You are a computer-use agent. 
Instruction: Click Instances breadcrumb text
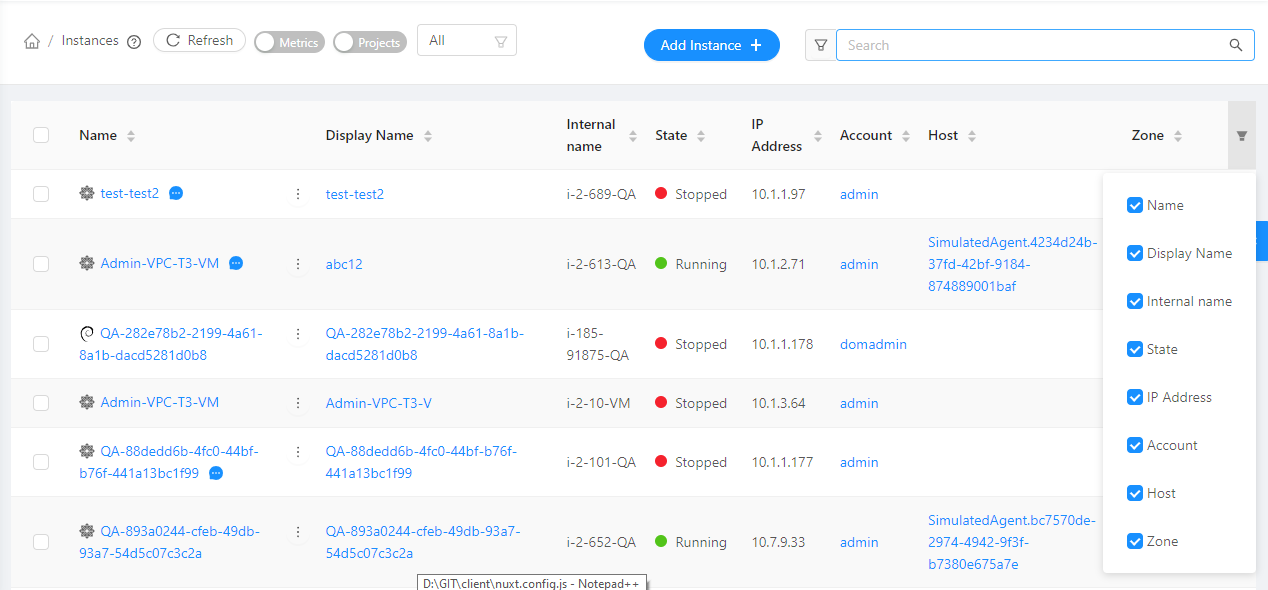tap(90, 41)
